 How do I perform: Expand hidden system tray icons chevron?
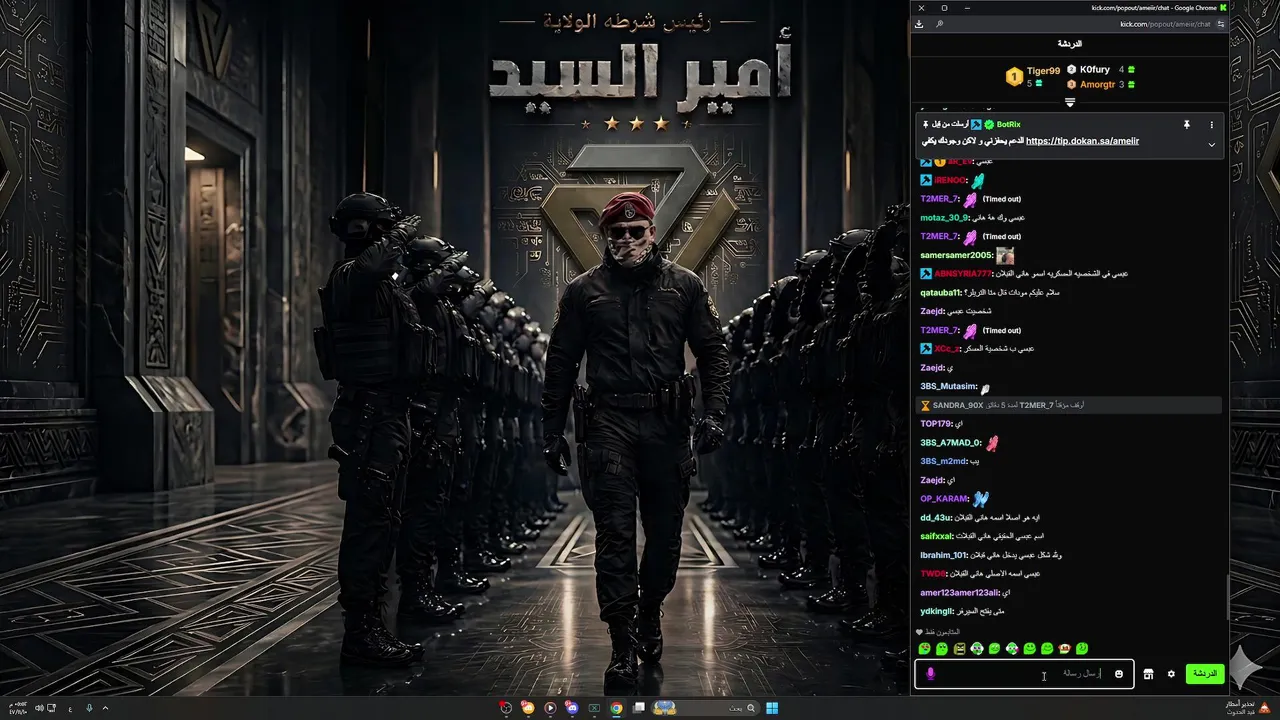[x=105, y=708]
